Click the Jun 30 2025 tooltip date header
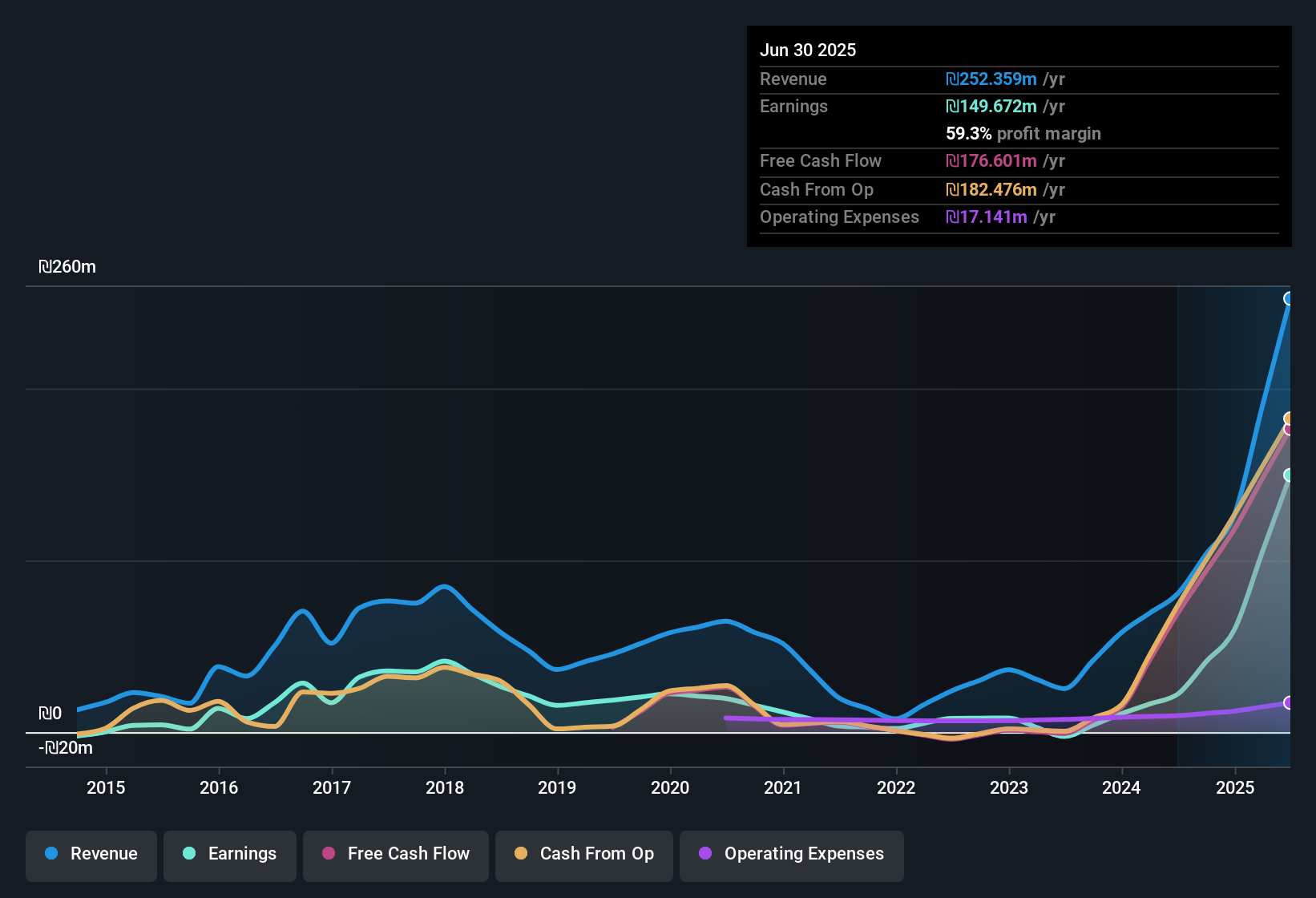Screen dimensions: 1316x898 click(x=808, y=50)
